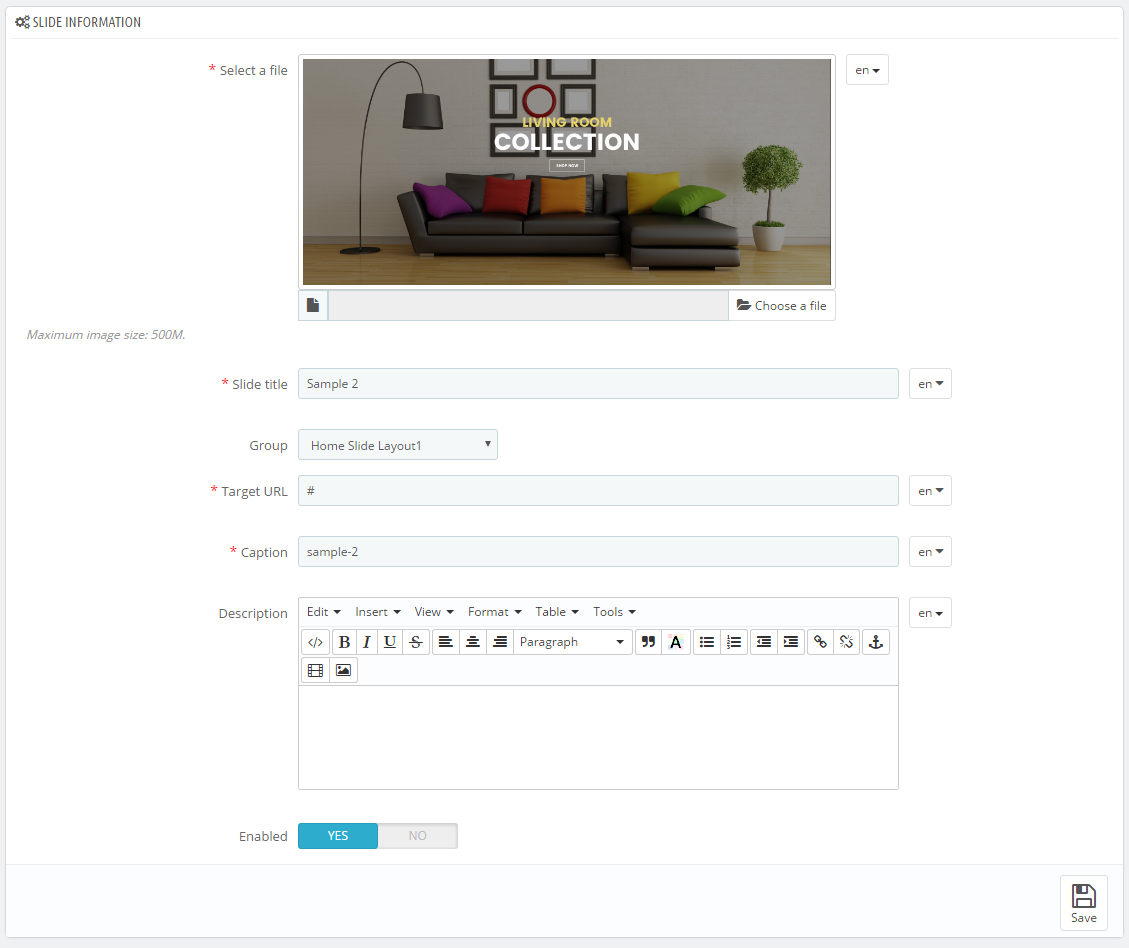Click the Caption input field
Image resolution: width=1129 pixels, height=948 pixels.
point(598,551)
